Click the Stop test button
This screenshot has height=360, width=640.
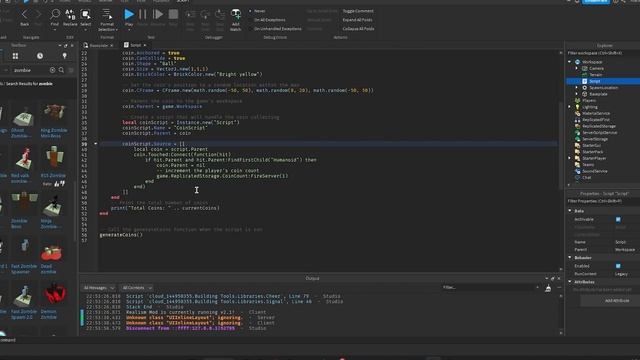[x=173, y=15]
